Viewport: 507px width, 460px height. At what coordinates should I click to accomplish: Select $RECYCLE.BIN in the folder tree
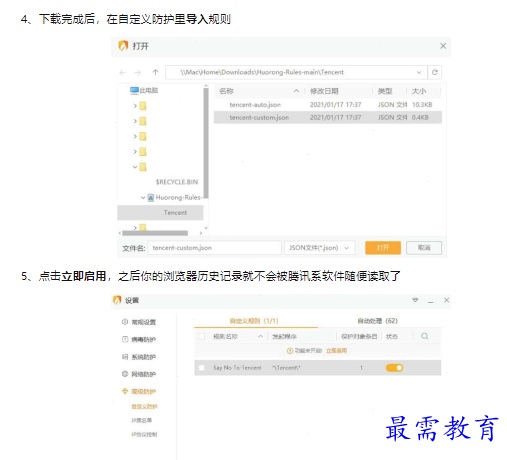coord(177,182)
